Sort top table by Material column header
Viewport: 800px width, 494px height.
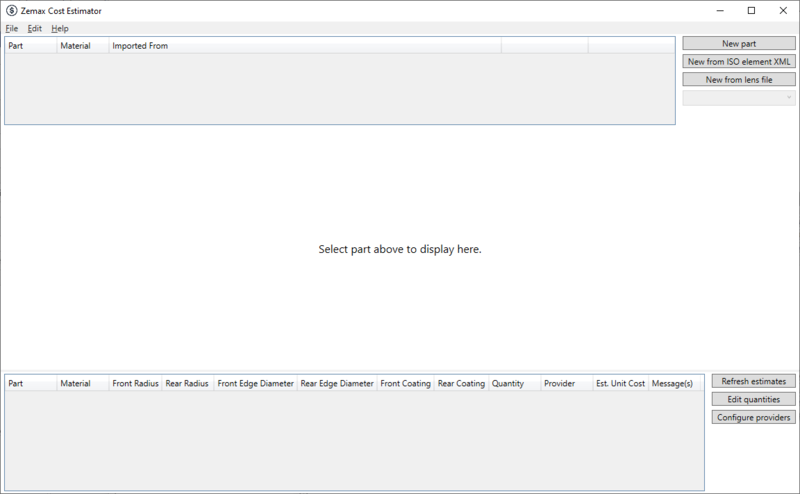pyautogui.click(x=83, y=45)
